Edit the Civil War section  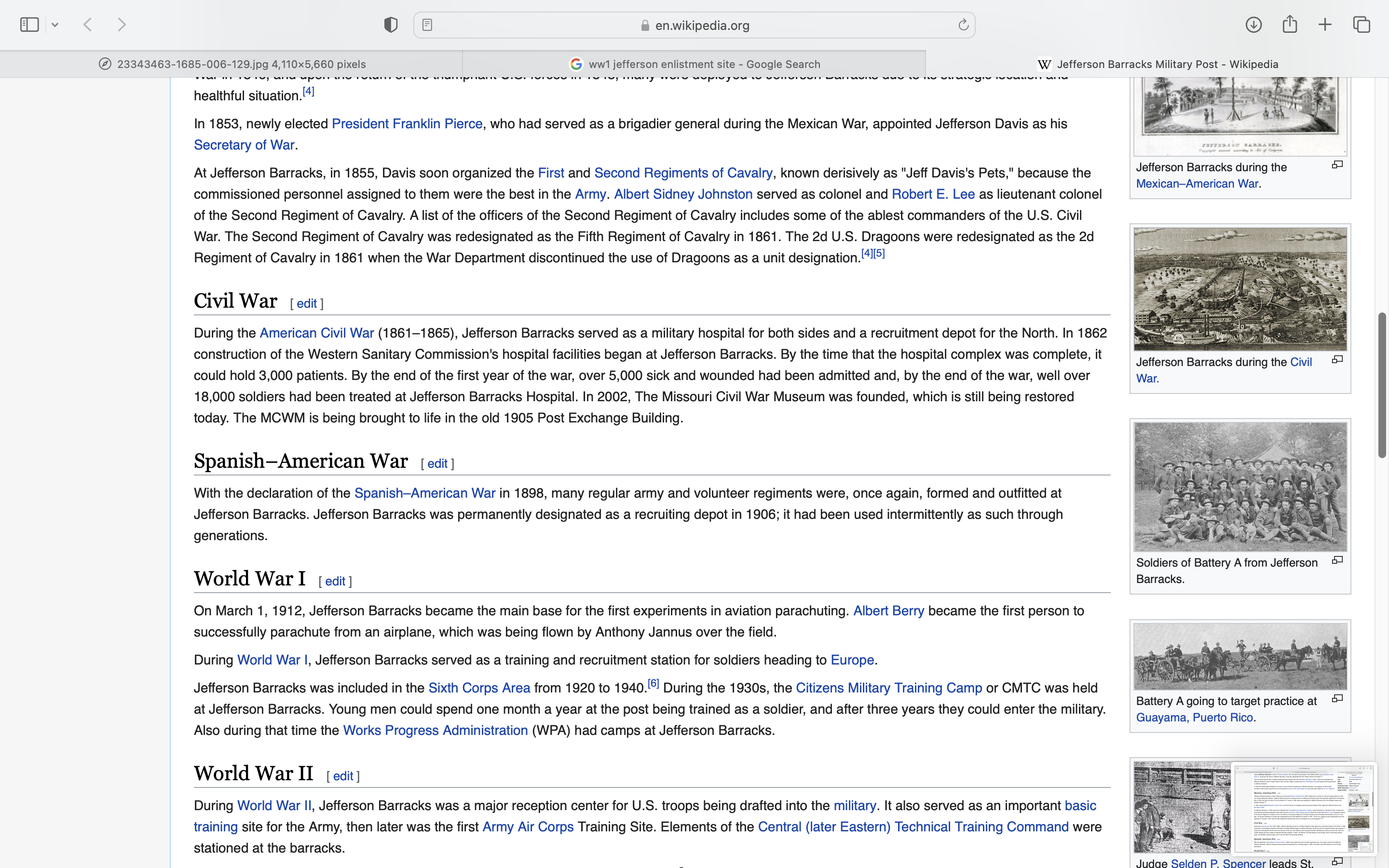click(x=307, y=304)
